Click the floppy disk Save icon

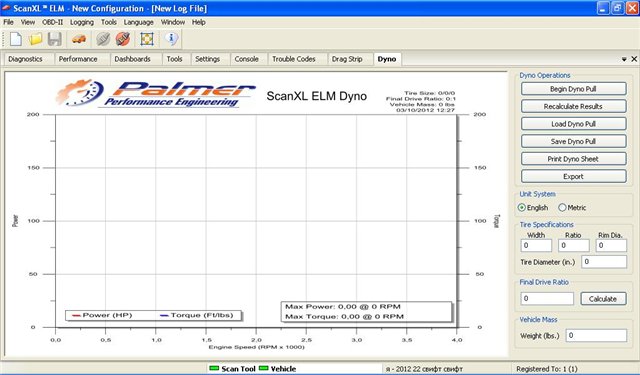tap(54, 39)
